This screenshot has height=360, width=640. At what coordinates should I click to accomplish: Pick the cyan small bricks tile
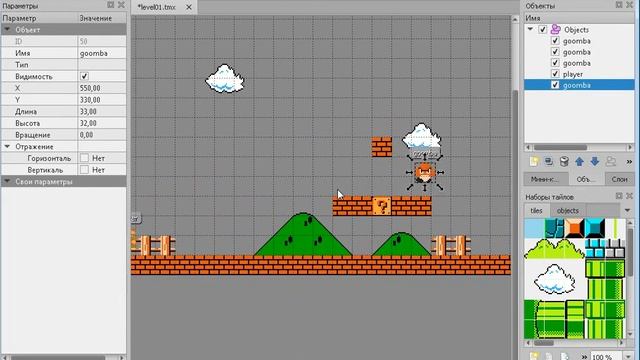click(x=595, y=249)
